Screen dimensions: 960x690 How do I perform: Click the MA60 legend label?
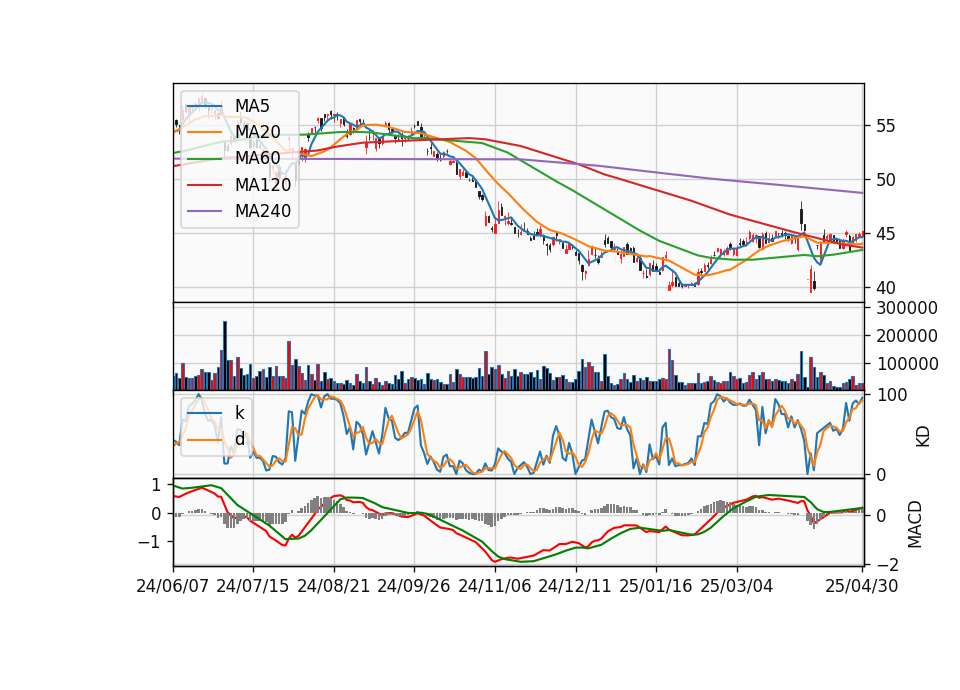tap(257, 159)
